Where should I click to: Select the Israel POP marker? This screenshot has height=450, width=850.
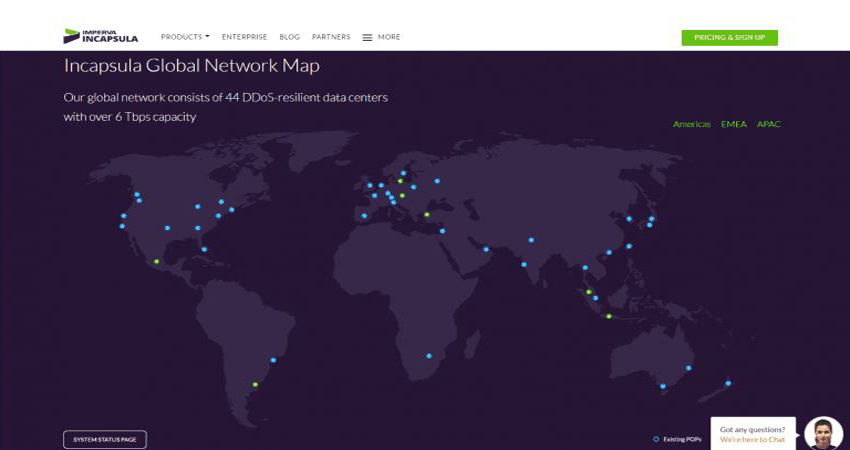pos(442,231)
